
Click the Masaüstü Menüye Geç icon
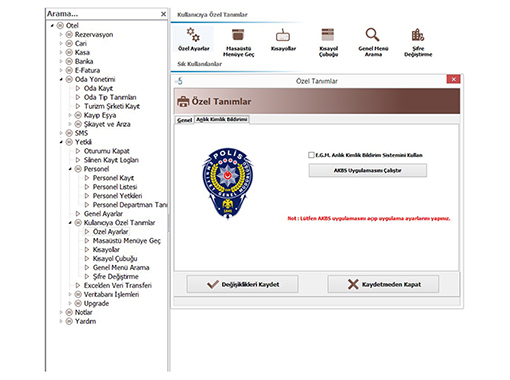[x=238, y=35]
